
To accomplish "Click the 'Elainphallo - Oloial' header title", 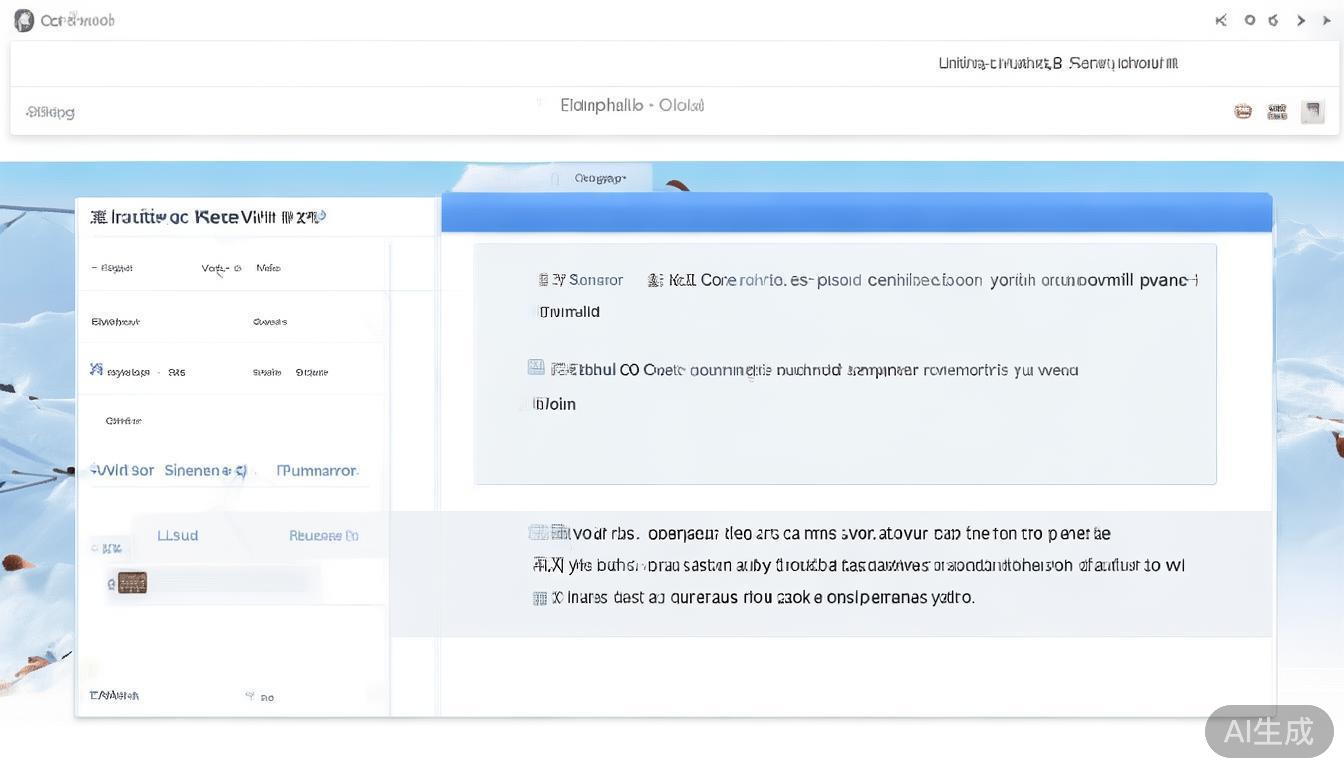I will [x=631, y=105].
